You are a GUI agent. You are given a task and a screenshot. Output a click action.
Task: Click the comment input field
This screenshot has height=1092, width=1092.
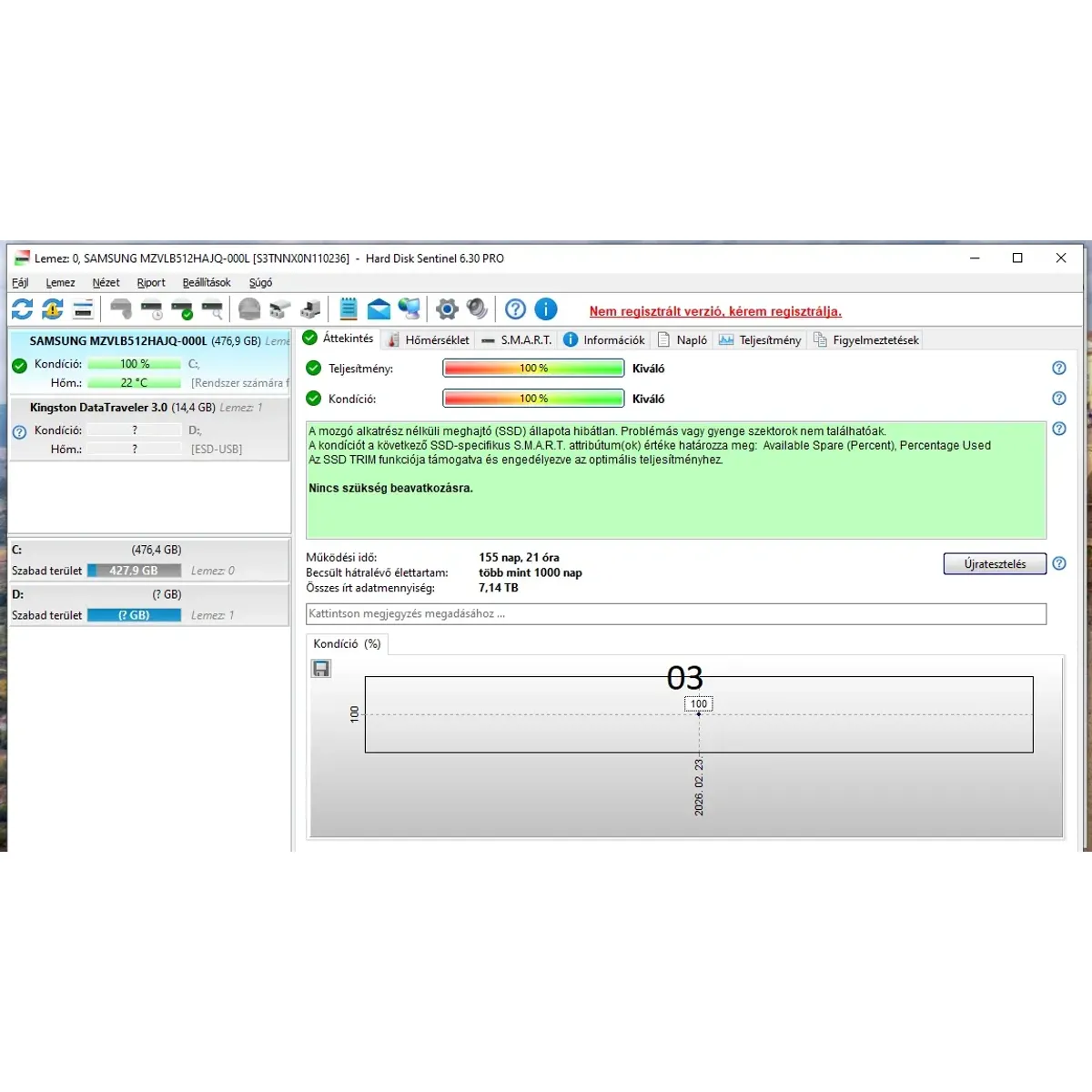675,614
